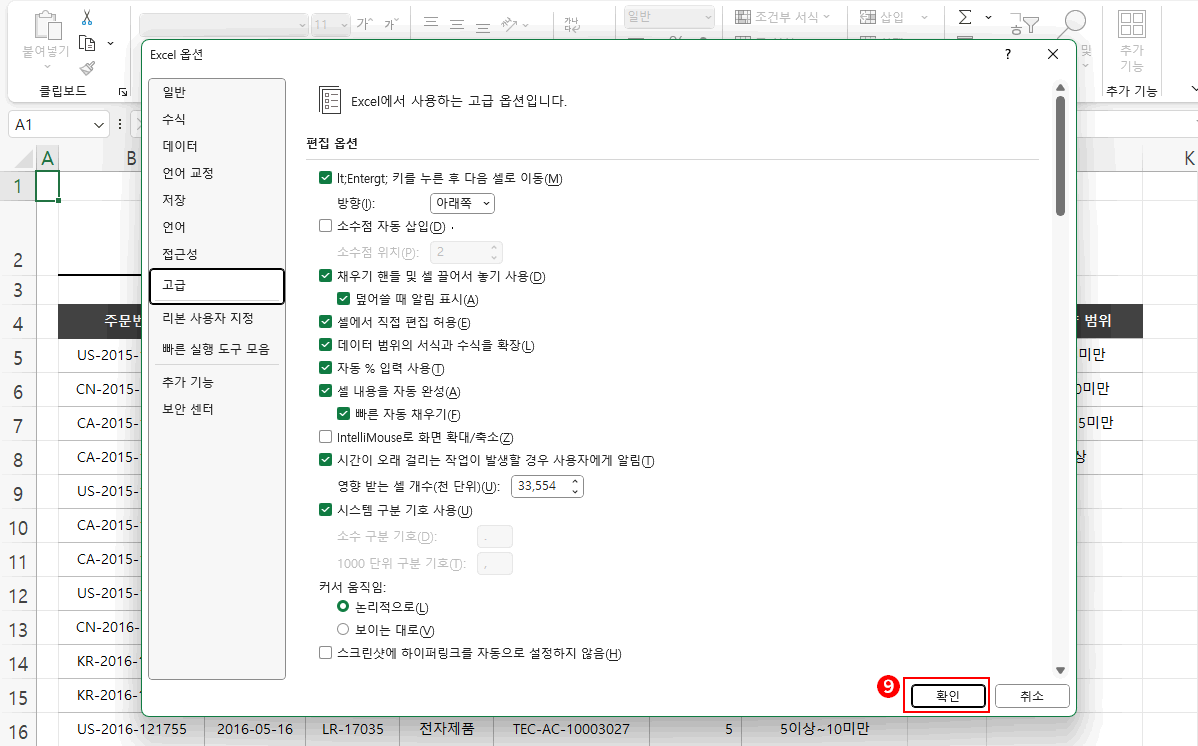Click the Cut scissors icon

tap(86, 18)
